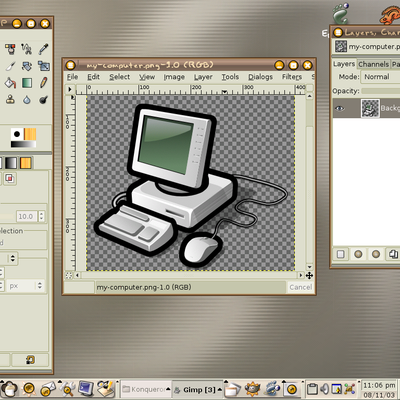Image resolution: width=400 pixels, height=400 pixels.
Task: Open the Tools menu
Action: pos(230,77)
